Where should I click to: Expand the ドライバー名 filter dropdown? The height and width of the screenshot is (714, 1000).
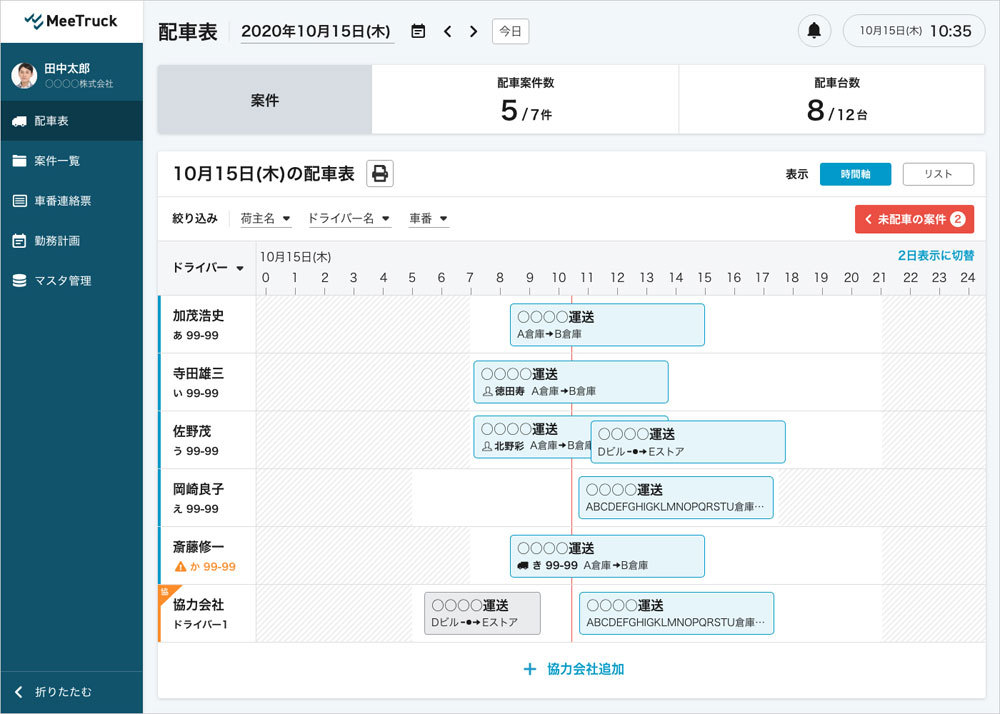pos(348,218)
